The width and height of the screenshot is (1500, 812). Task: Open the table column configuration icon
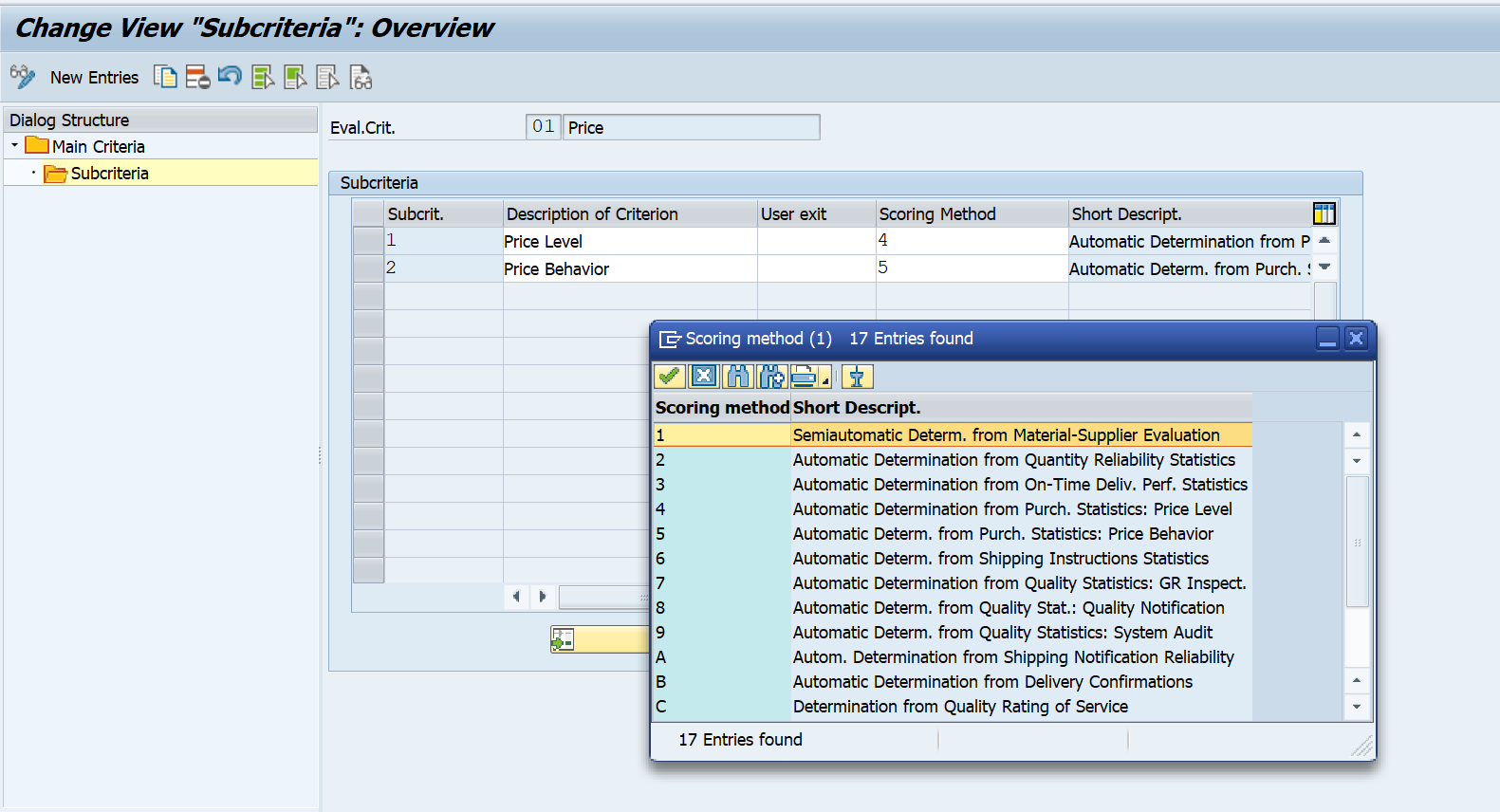(1324, 213)
